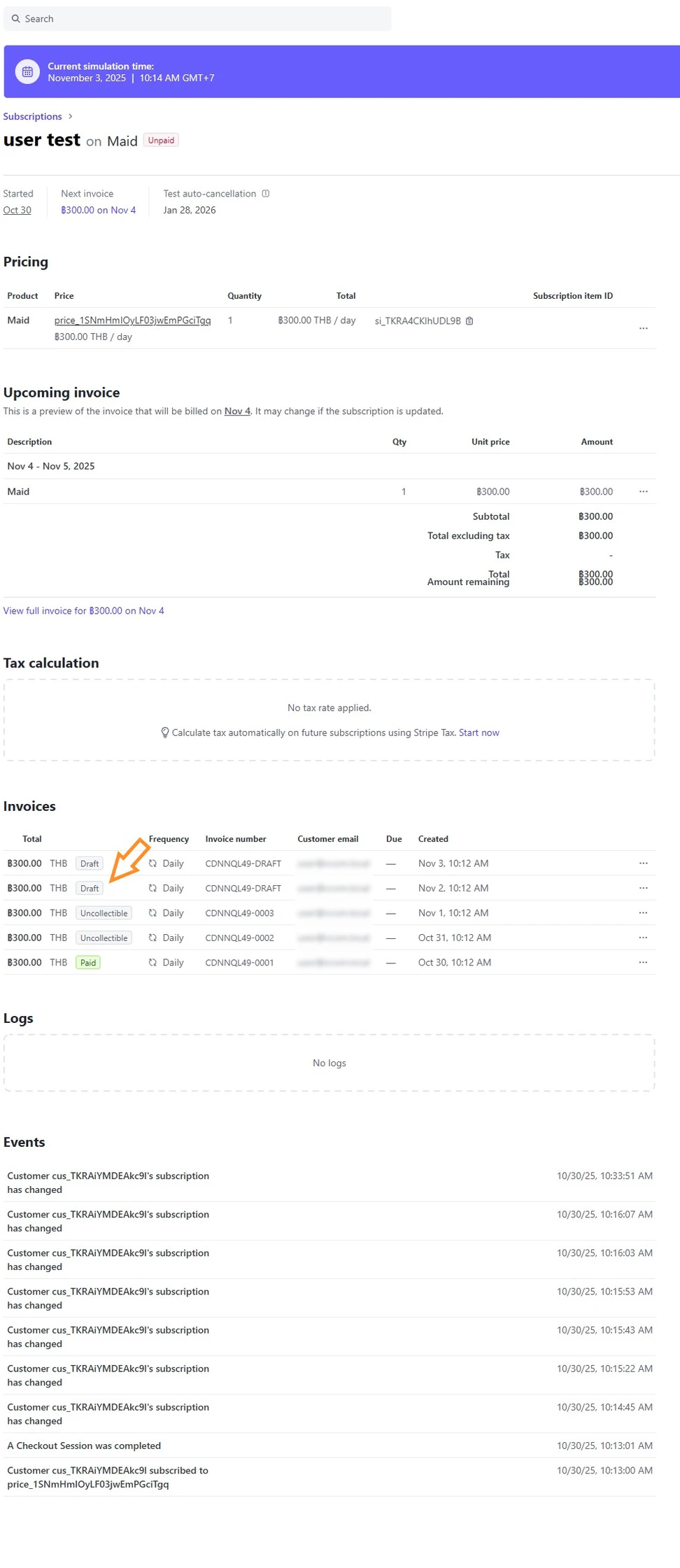This screenshot has height=1568, width=680.
Task: Type in the Search field
Action: 203,19
